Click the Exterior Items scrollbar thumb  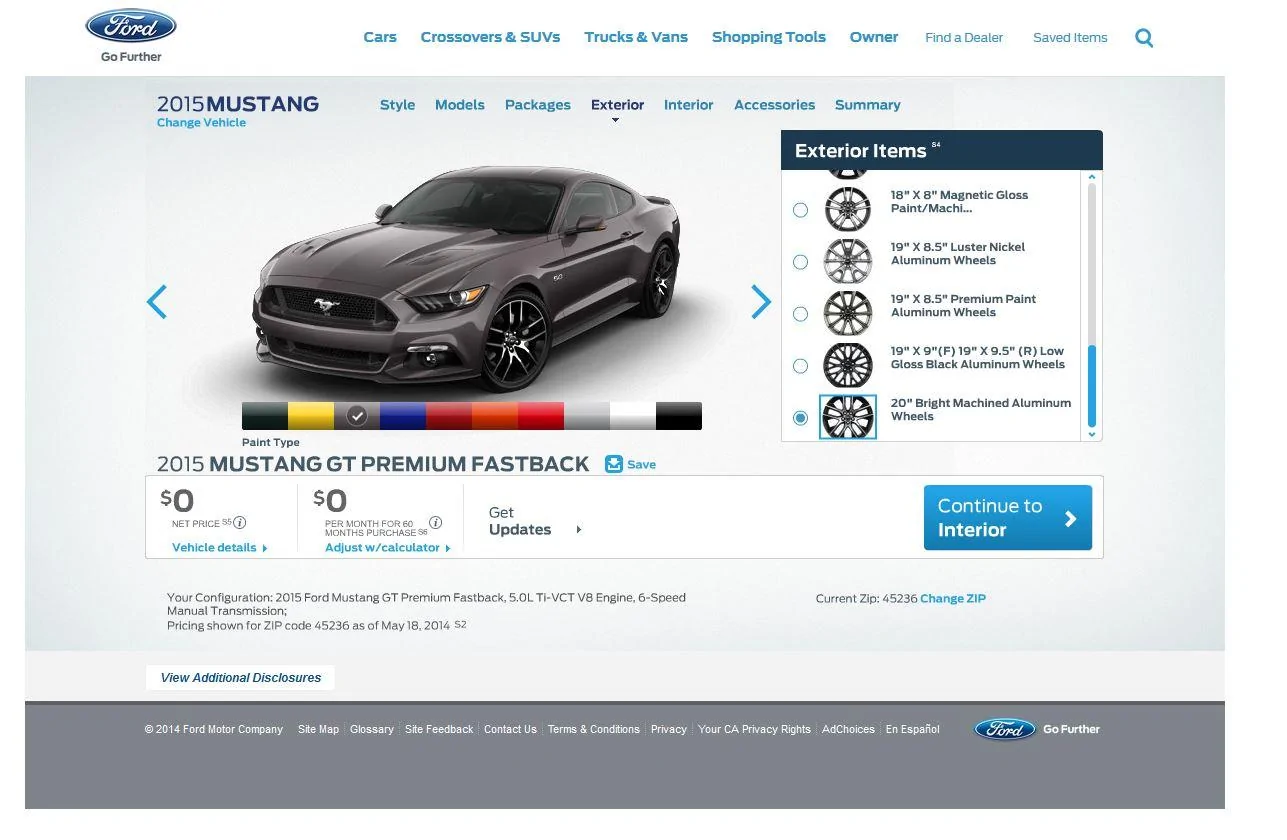[1092, 386]
